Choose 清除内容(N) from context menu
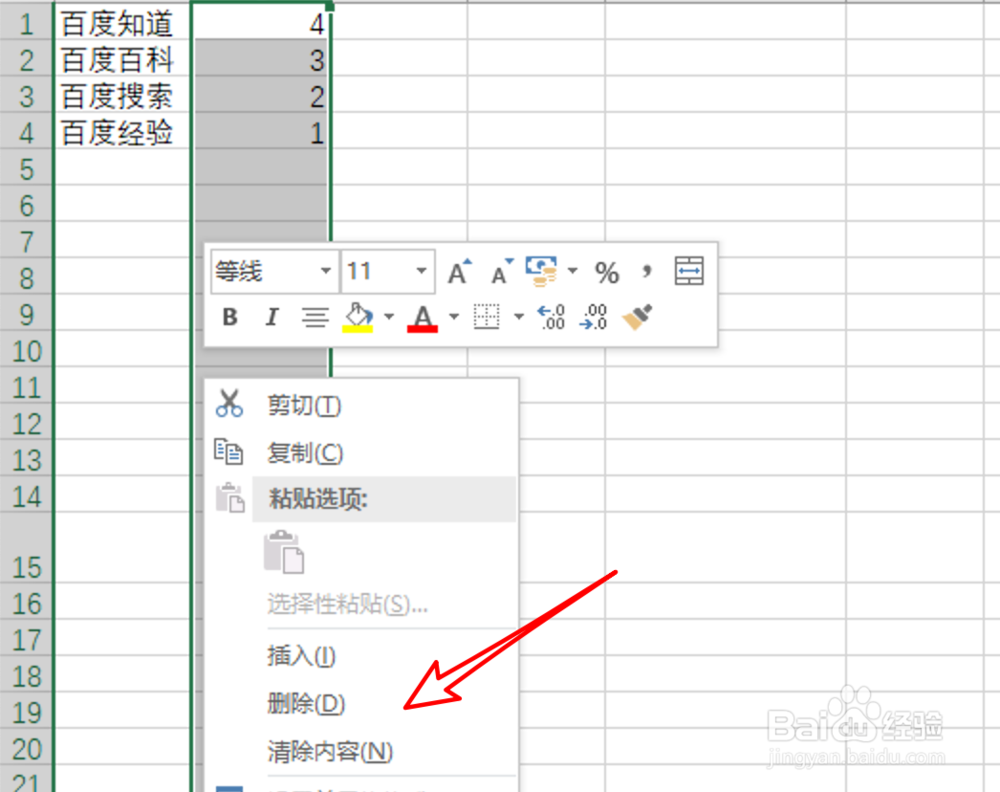 (x=362, y=752)
